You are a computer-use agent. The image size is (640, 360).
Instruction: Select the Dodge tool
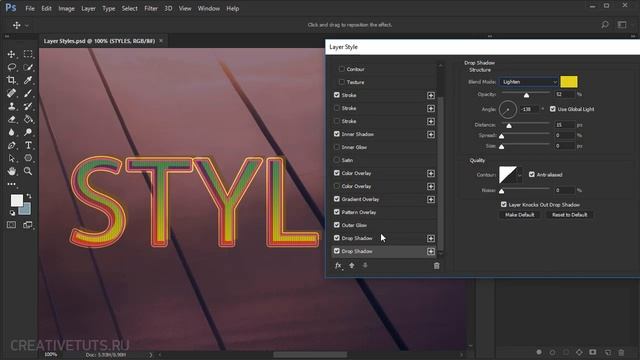pos(28,132)
